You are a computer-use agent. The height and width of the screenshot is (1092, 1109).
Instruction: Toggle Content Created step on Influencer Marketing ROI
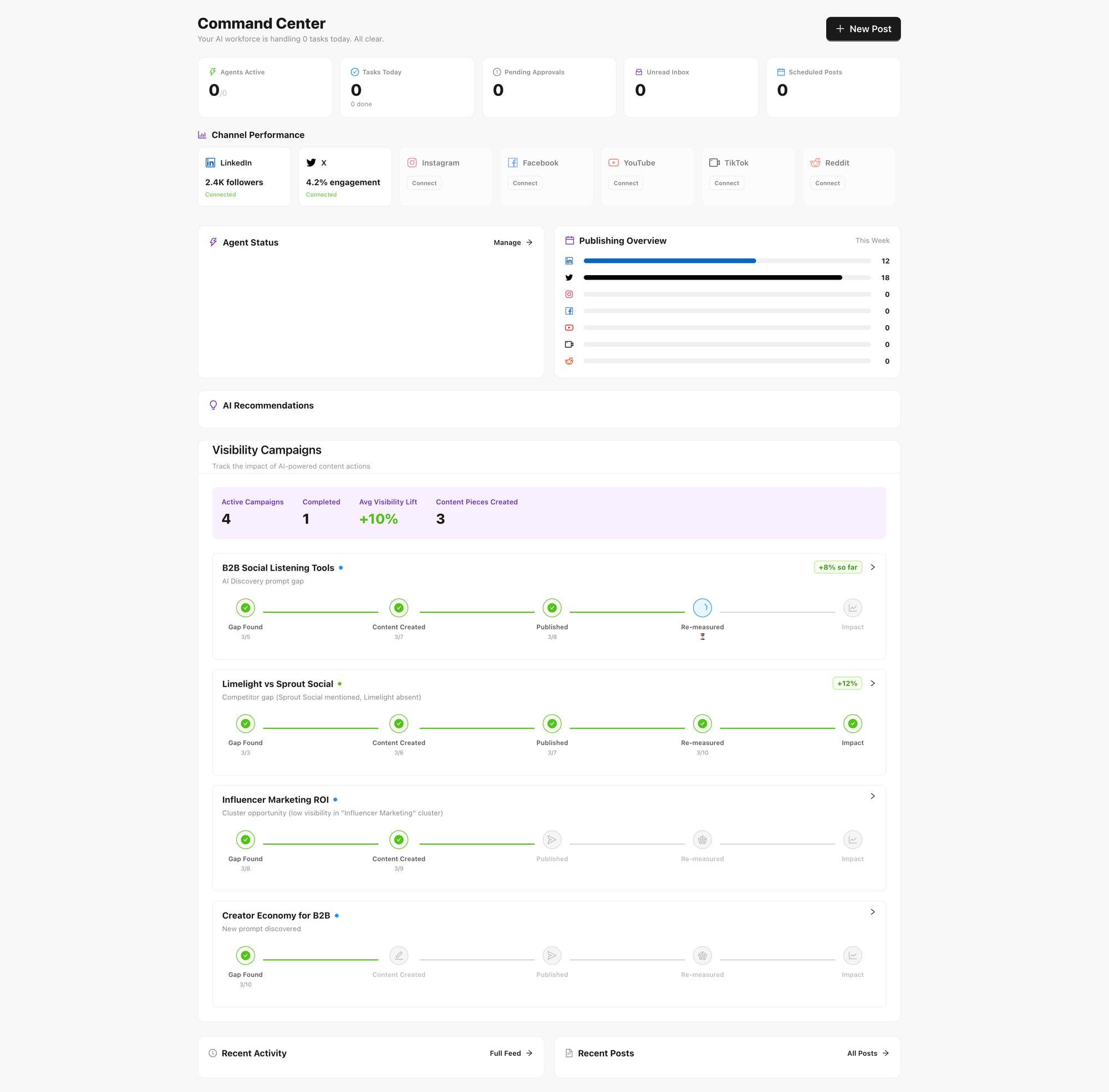coord(399,839)
